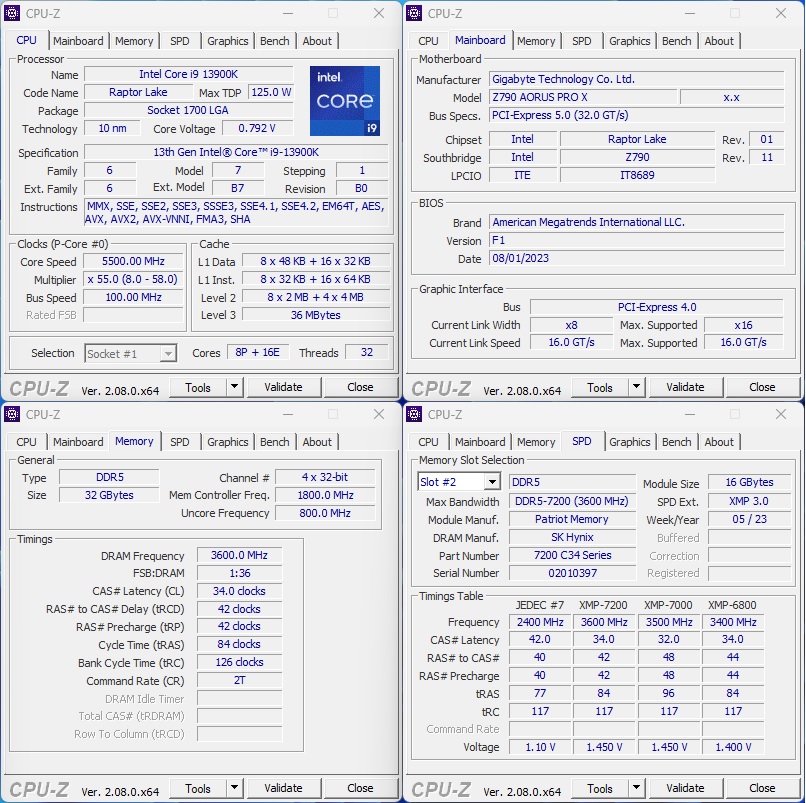Open the Bench tab in the CPU window
The height and width of the screenshot is (803, 806).
[x=274, y=41]
